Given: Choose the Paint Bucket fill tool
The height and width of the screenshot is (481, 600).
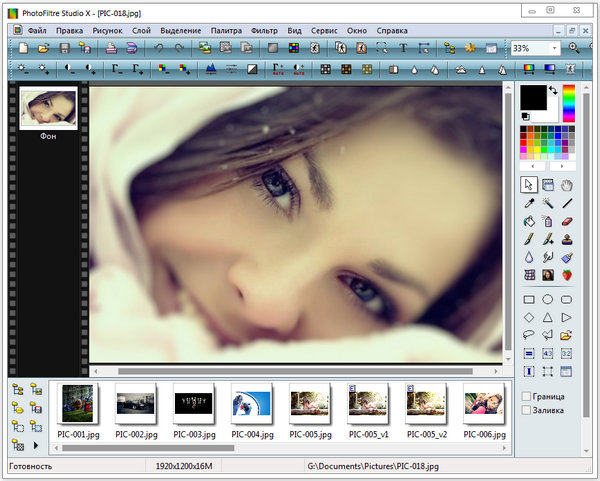Looking at the screenshot, I should point(529,221).
